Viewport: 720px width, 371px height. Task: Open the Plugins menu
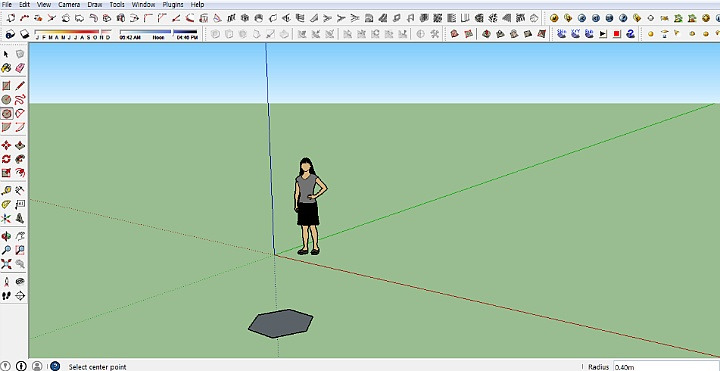[x=173, y=5]
